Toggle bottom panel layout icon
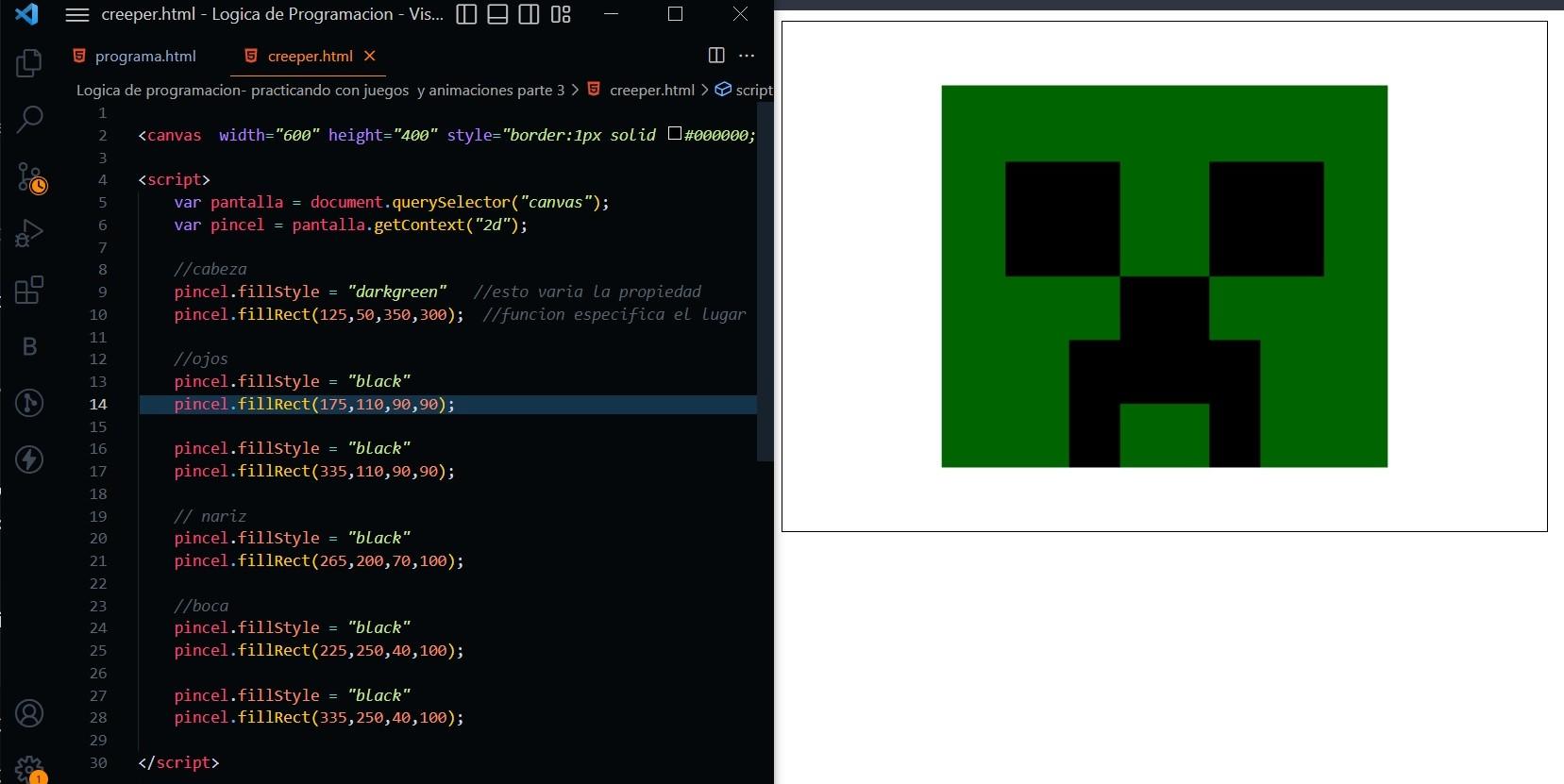 (x=497, y=14)
